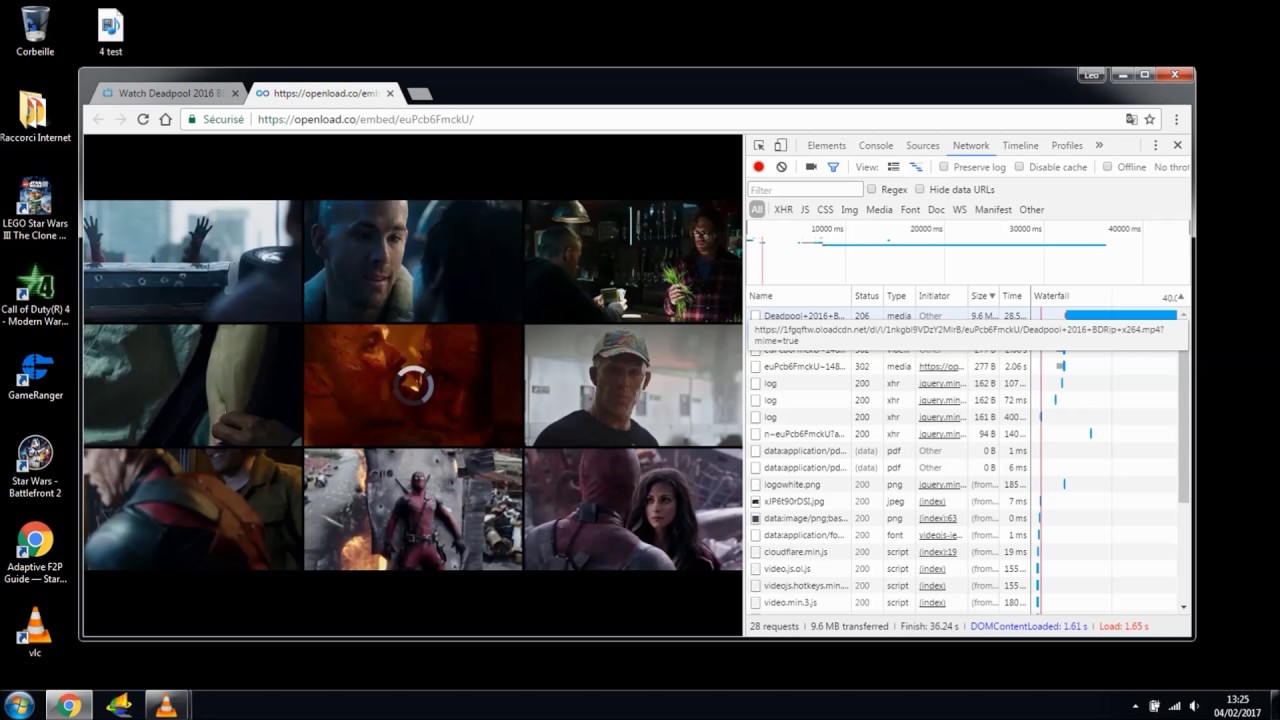This screenshot has width=1280, height=720.
Task: Bookmark this page with the star icon
Action: 1150,119
